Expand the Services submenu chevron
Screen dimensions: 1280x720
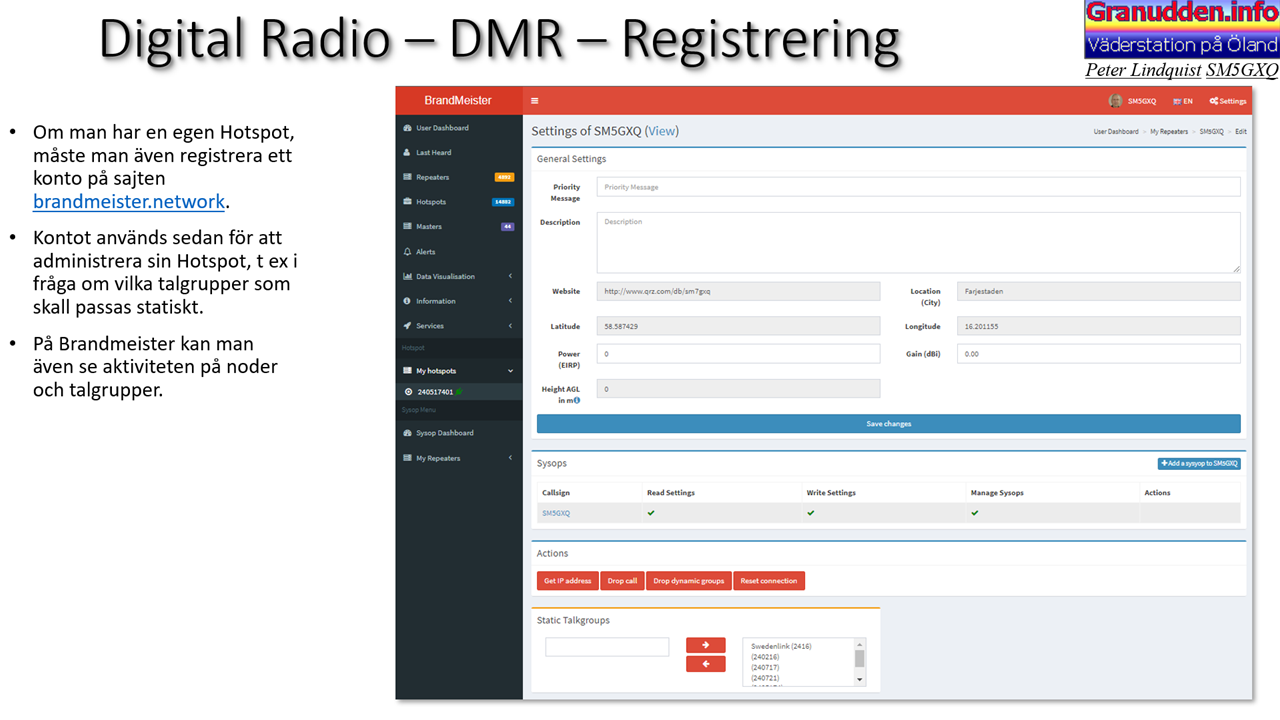click(x=510, y=326)
